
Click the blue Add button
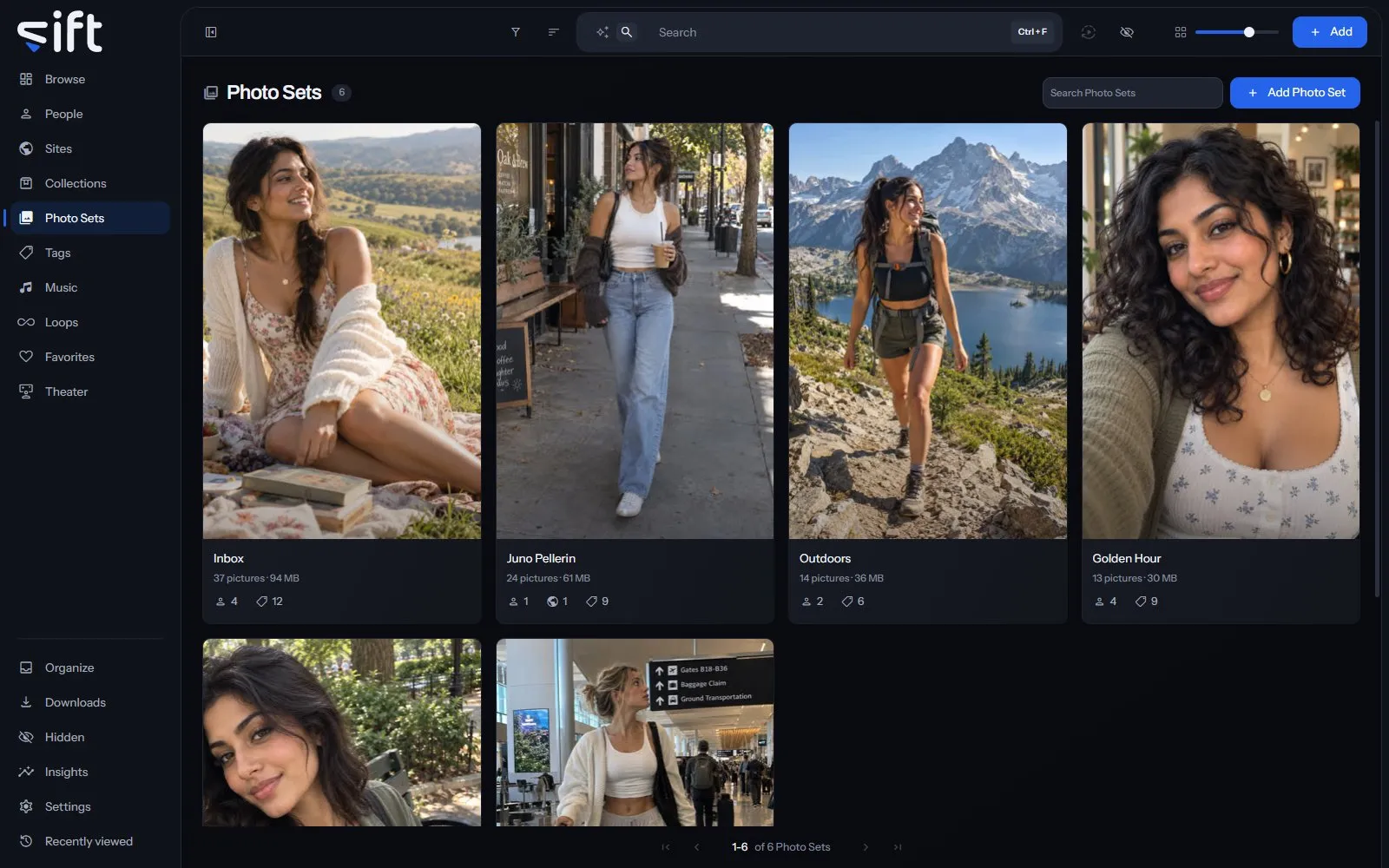[1329, 32]
